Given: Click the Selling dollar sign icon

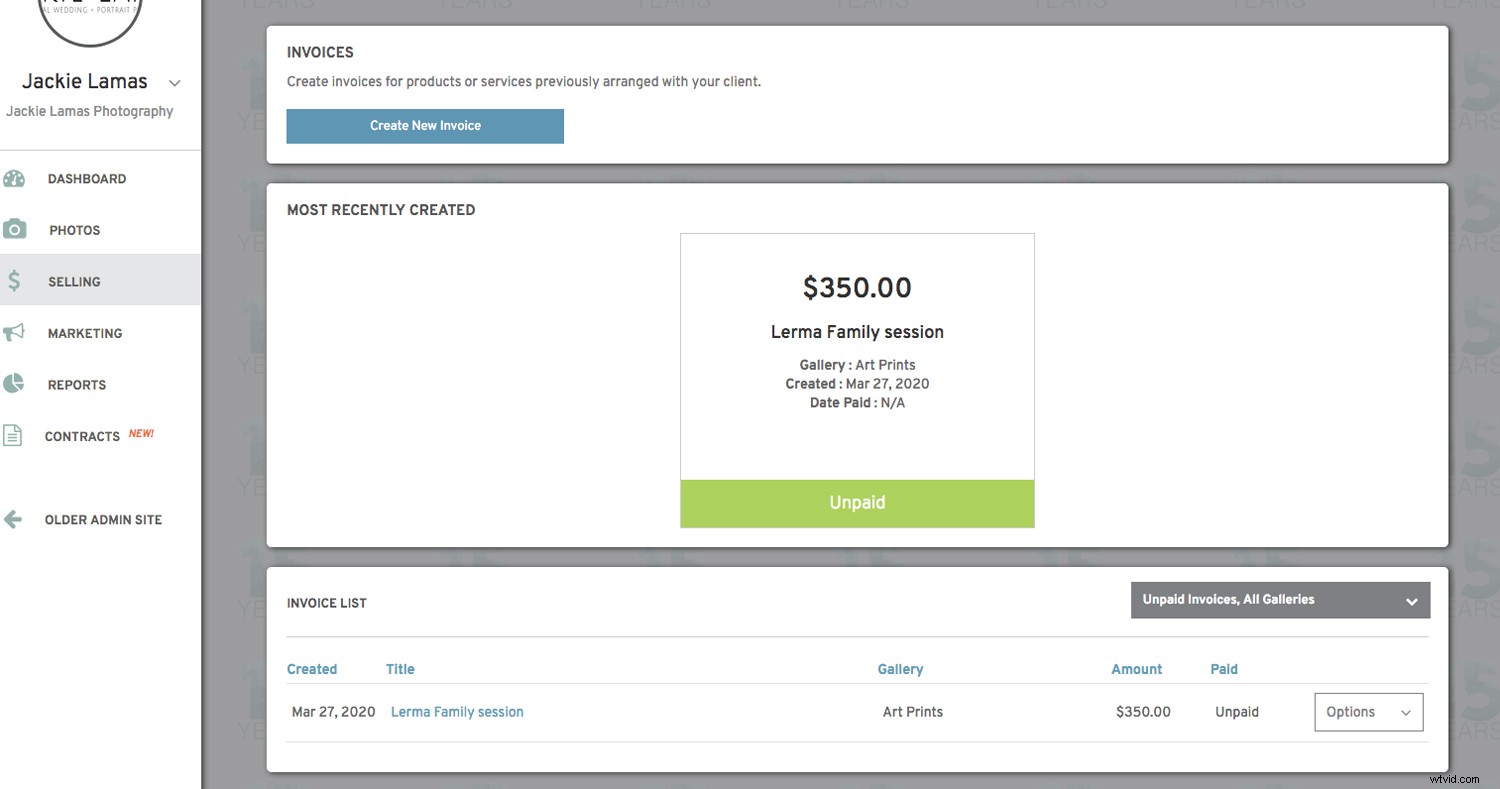Looking at the screenshot, I should click(14, 281).
